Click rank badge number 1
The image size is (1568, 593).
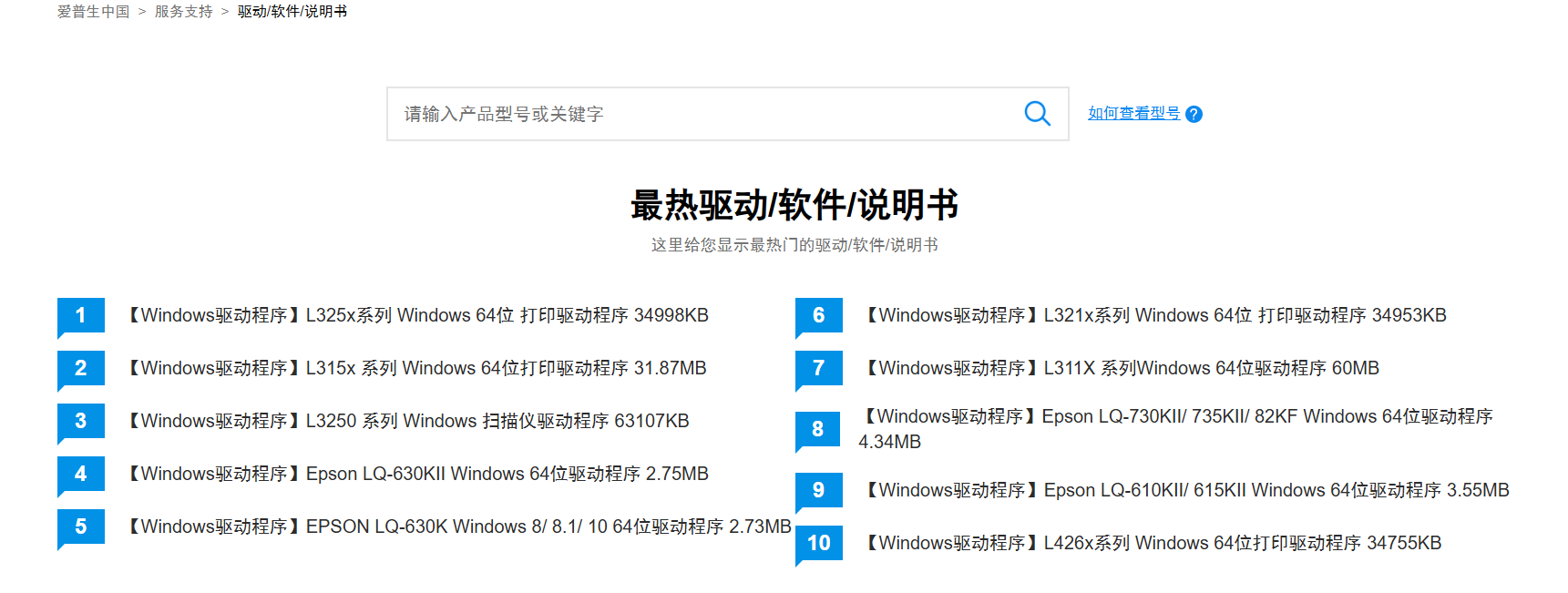pos(81,316)
